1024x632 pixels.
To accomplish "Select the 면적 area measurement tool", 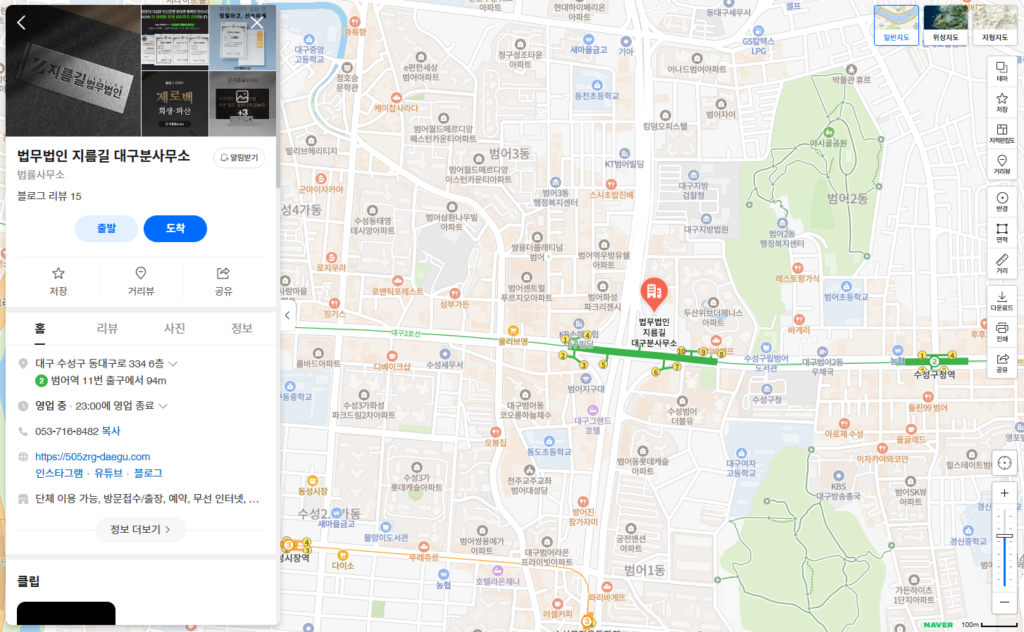I will click(x=1001, y=233).
